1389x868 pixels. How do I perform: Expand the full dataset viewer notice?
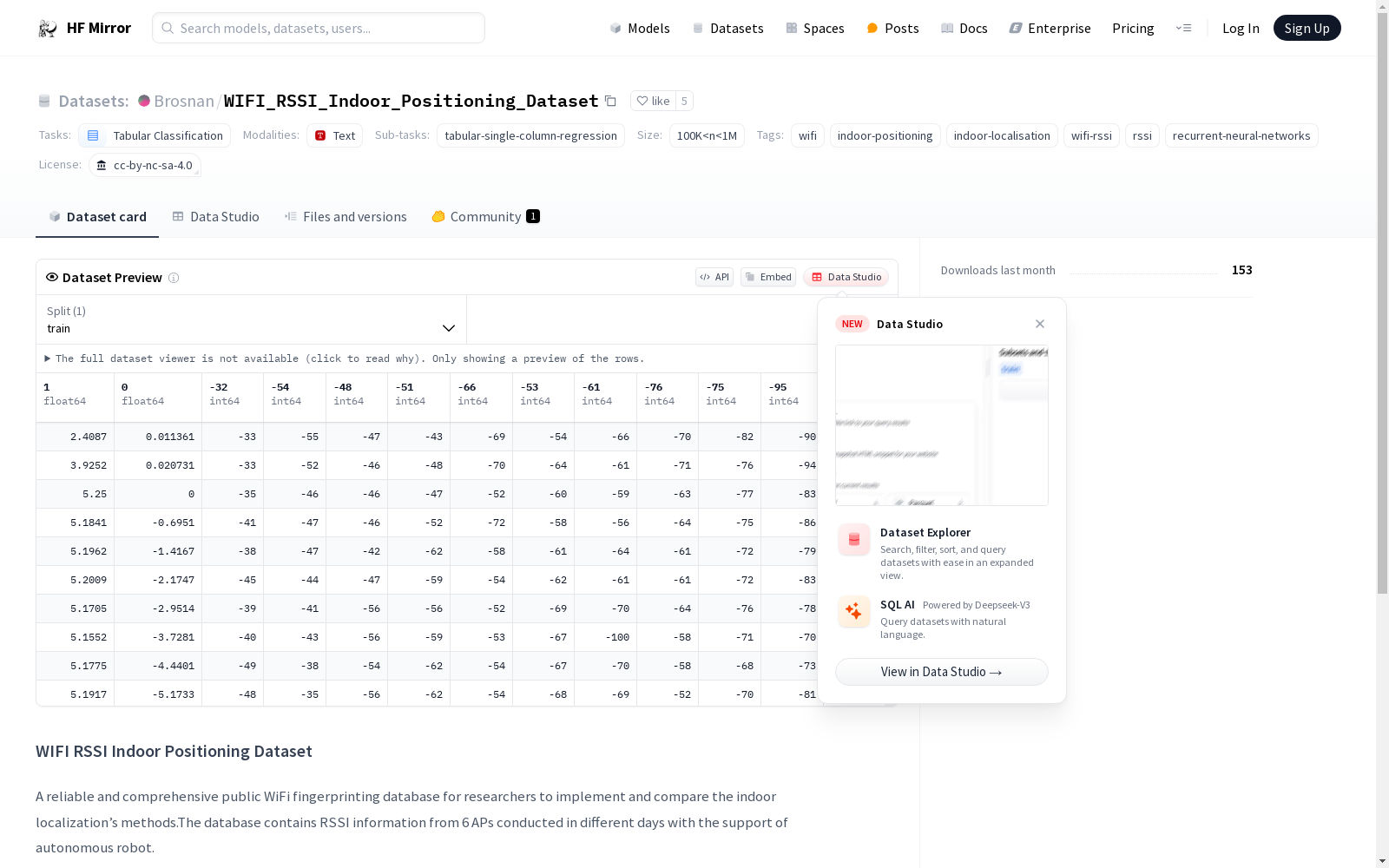[x=48, y=358]
